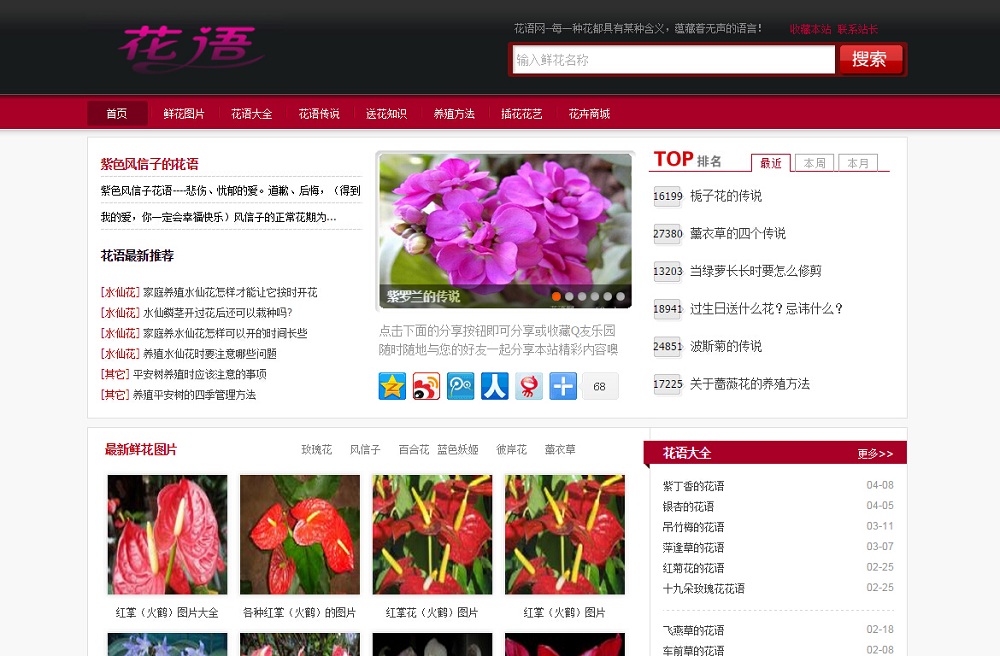Open 养殖水仙花时要注意哪些问题 article
Viewport: 1000px width, 656px height.
[210, 354]
